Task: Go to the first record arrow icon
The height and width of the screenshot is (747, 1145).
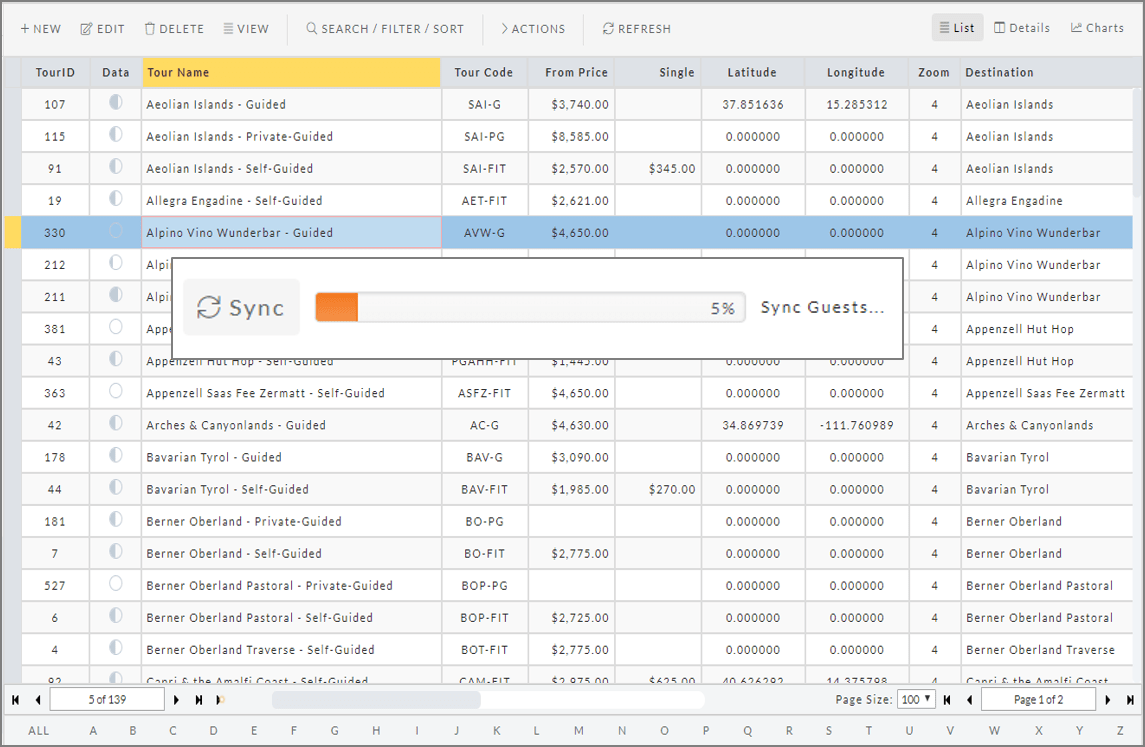Action: (x=16, y=700)
